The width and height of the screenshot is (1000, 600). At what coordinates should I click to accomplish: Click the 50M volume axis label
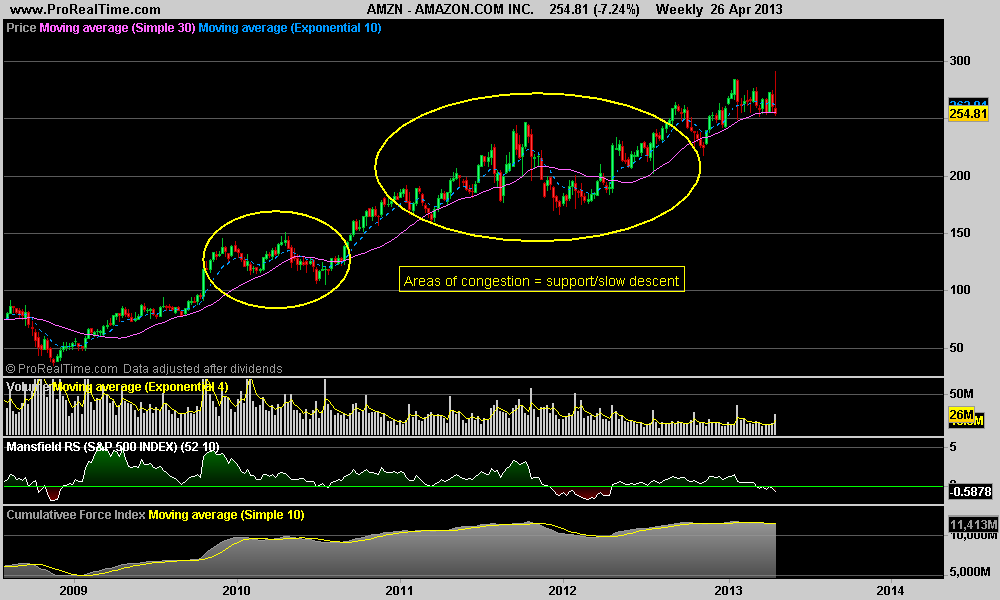coord(961,394)
